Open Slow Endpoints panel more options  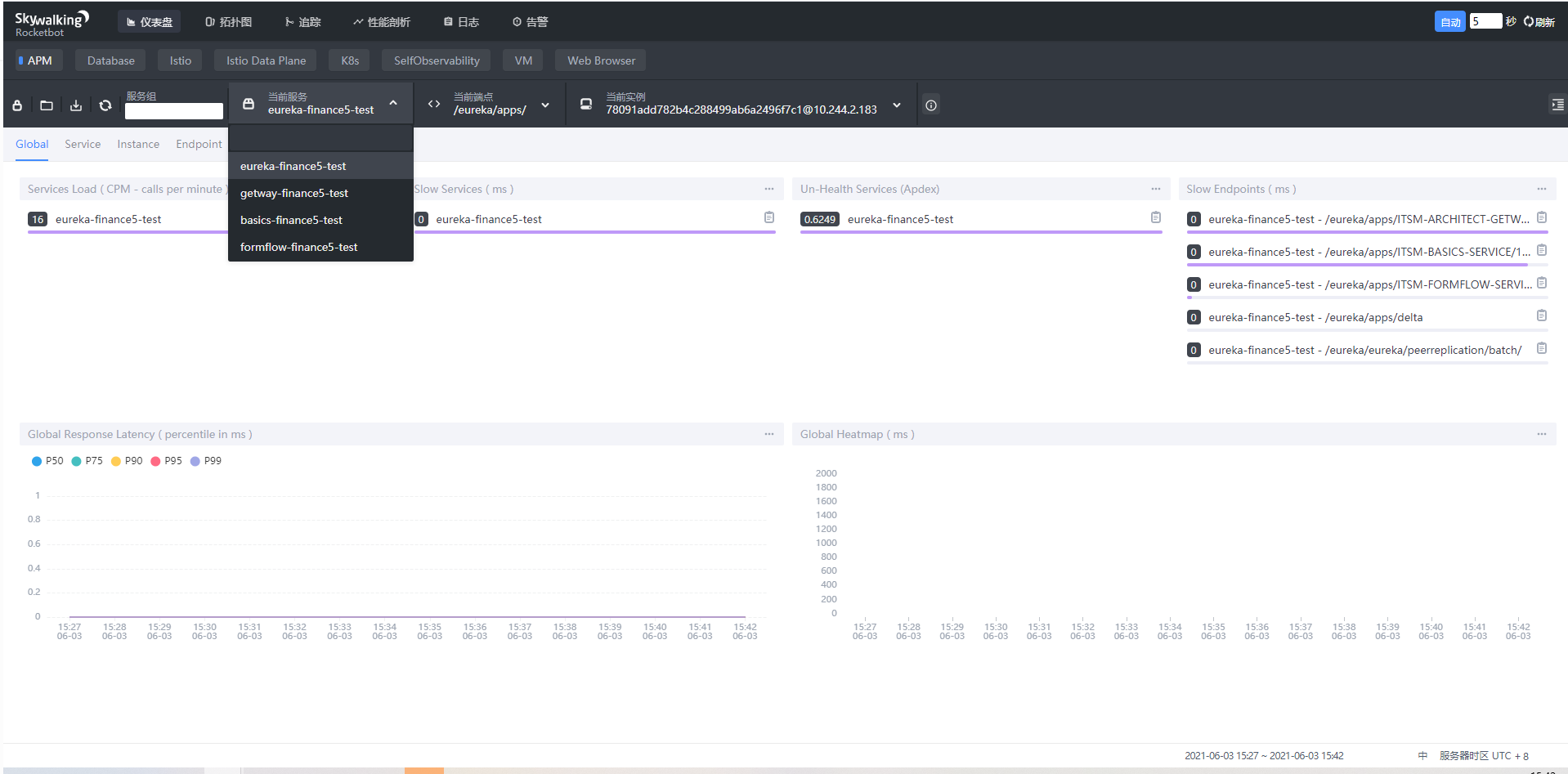pos(1541,189)
